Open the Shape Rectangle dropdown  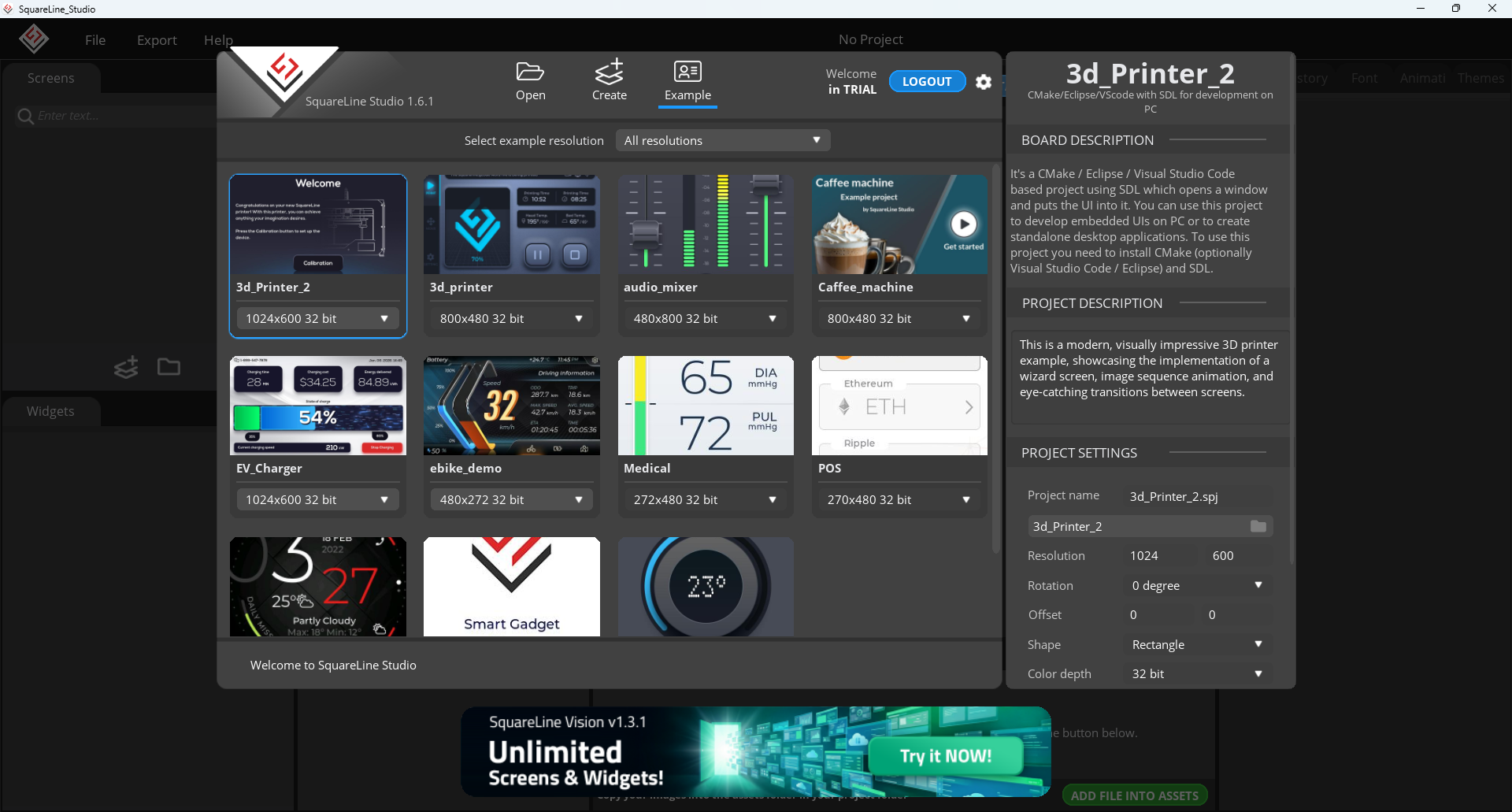tap(1198, 644)
